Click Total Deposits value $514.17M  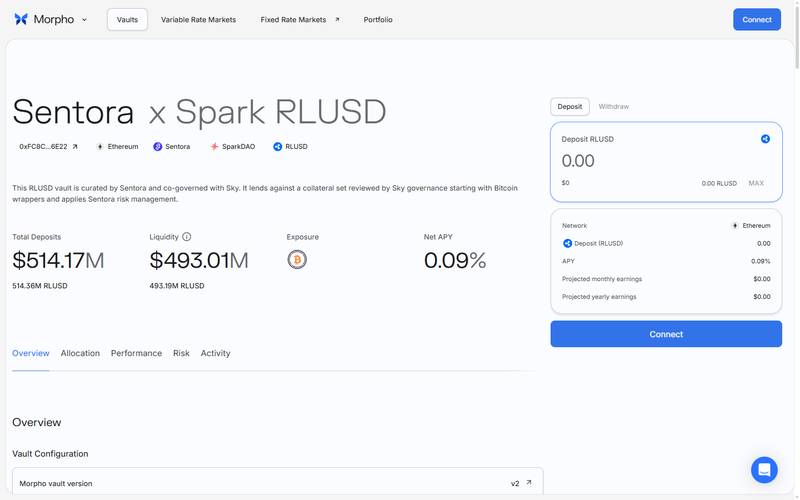pyautogui.click(x=58, y=261)
